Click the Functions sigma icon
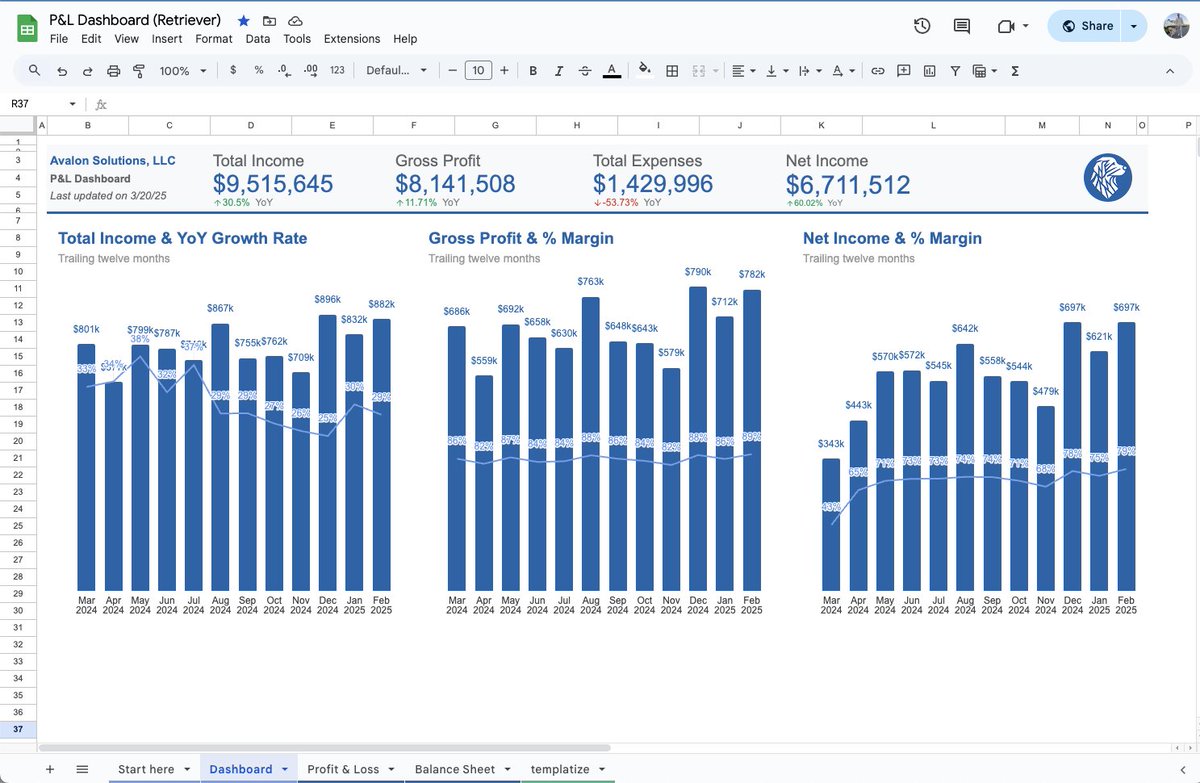 coord(1015,71)
